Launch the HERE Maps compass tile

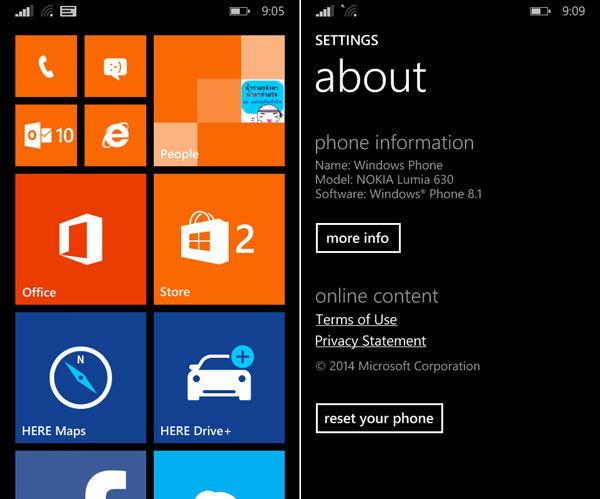click(x=80, y=377)
